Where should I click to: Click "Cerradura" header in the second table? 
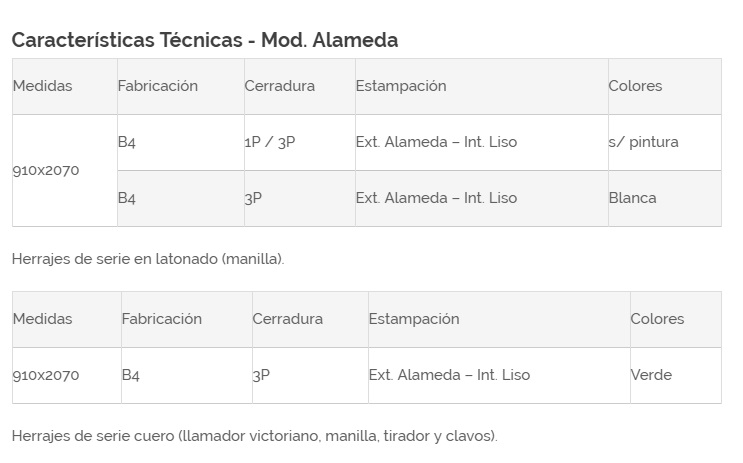click(288, 319)
